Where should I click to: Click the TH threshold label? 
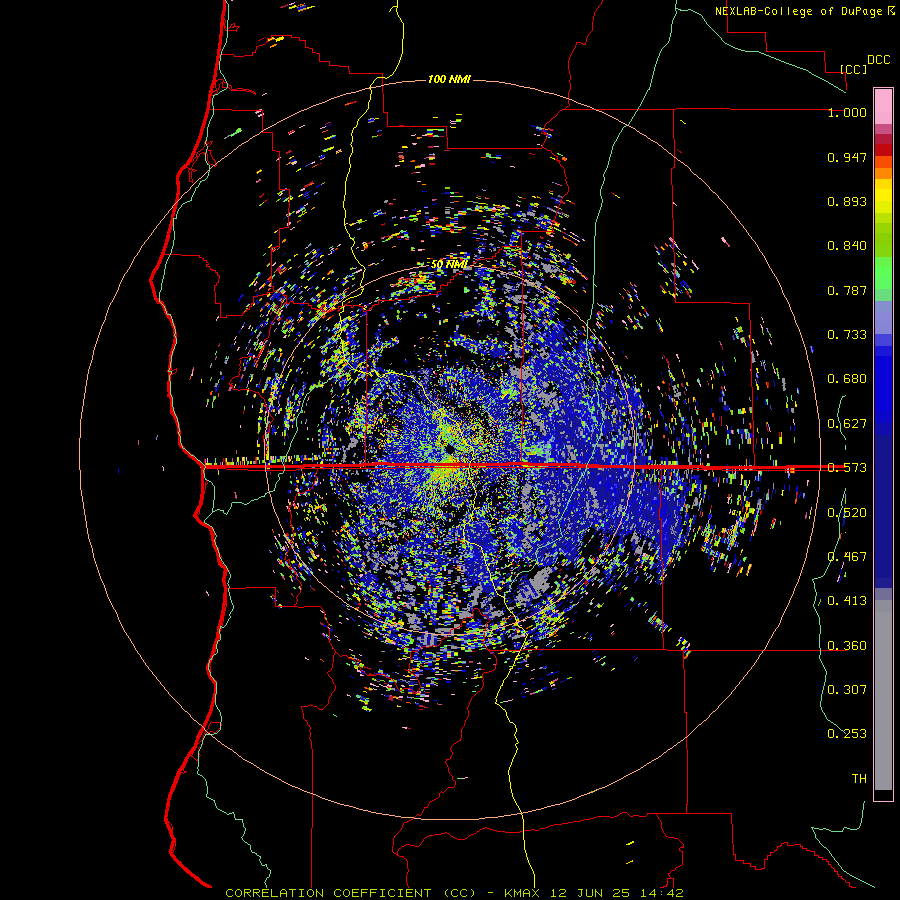(859, 779)
